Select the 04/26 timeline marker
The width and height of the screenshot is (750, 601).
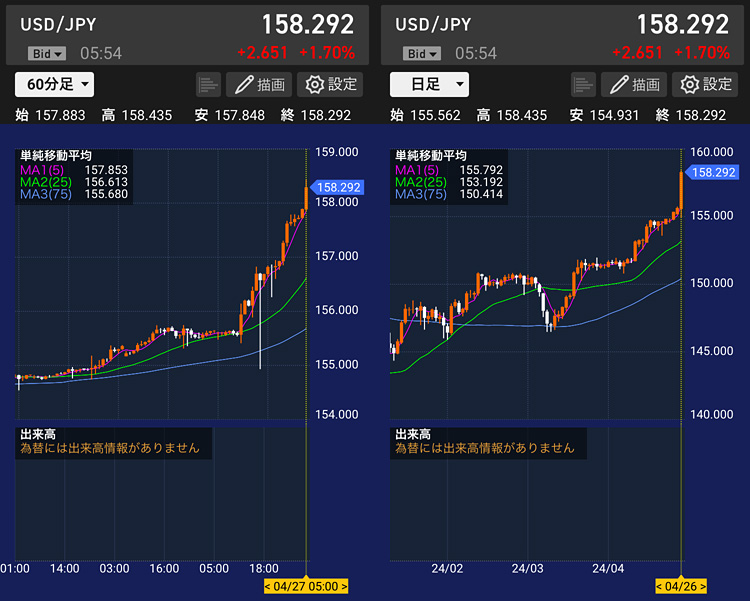click(x=681, y=586)
